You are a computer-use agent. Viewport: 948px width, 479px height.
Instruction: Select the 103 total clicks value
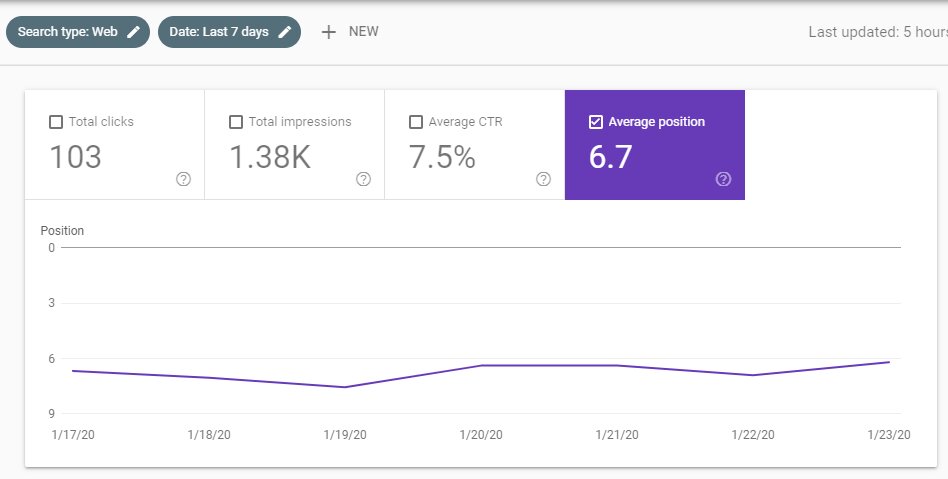click(76, 157)
